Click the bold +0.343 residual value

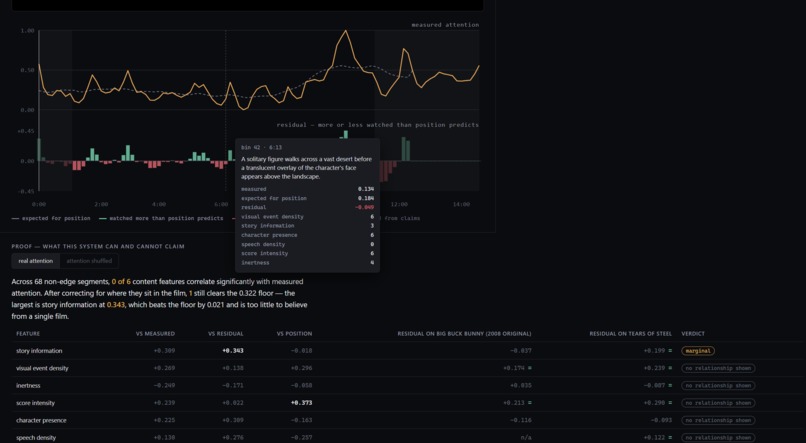[233, 351]
